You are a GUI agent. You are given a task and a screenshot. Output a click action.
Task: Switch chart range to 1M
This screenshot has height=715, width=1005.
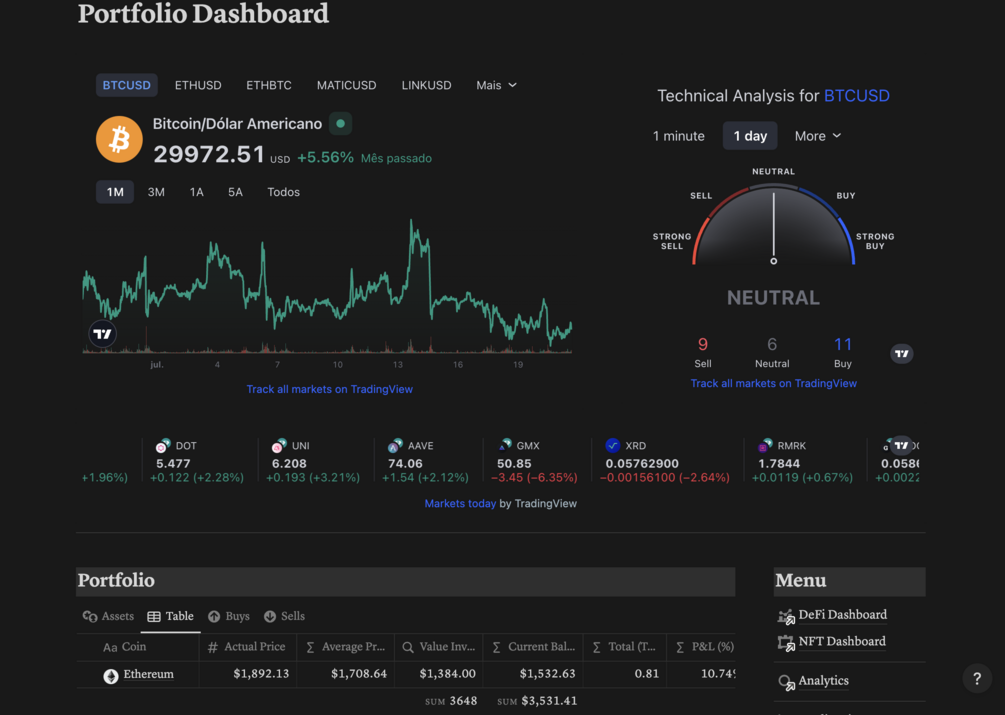(x=115, y=192)
